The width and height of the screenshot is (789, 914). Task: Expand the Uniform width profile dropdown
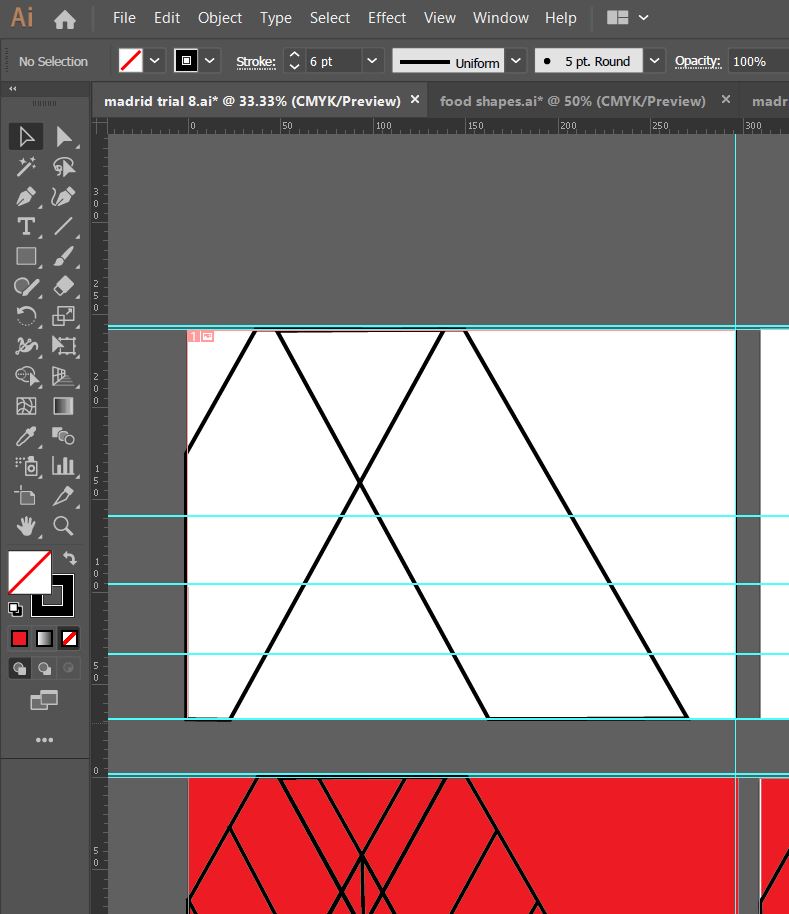click(x=515, y=61)
